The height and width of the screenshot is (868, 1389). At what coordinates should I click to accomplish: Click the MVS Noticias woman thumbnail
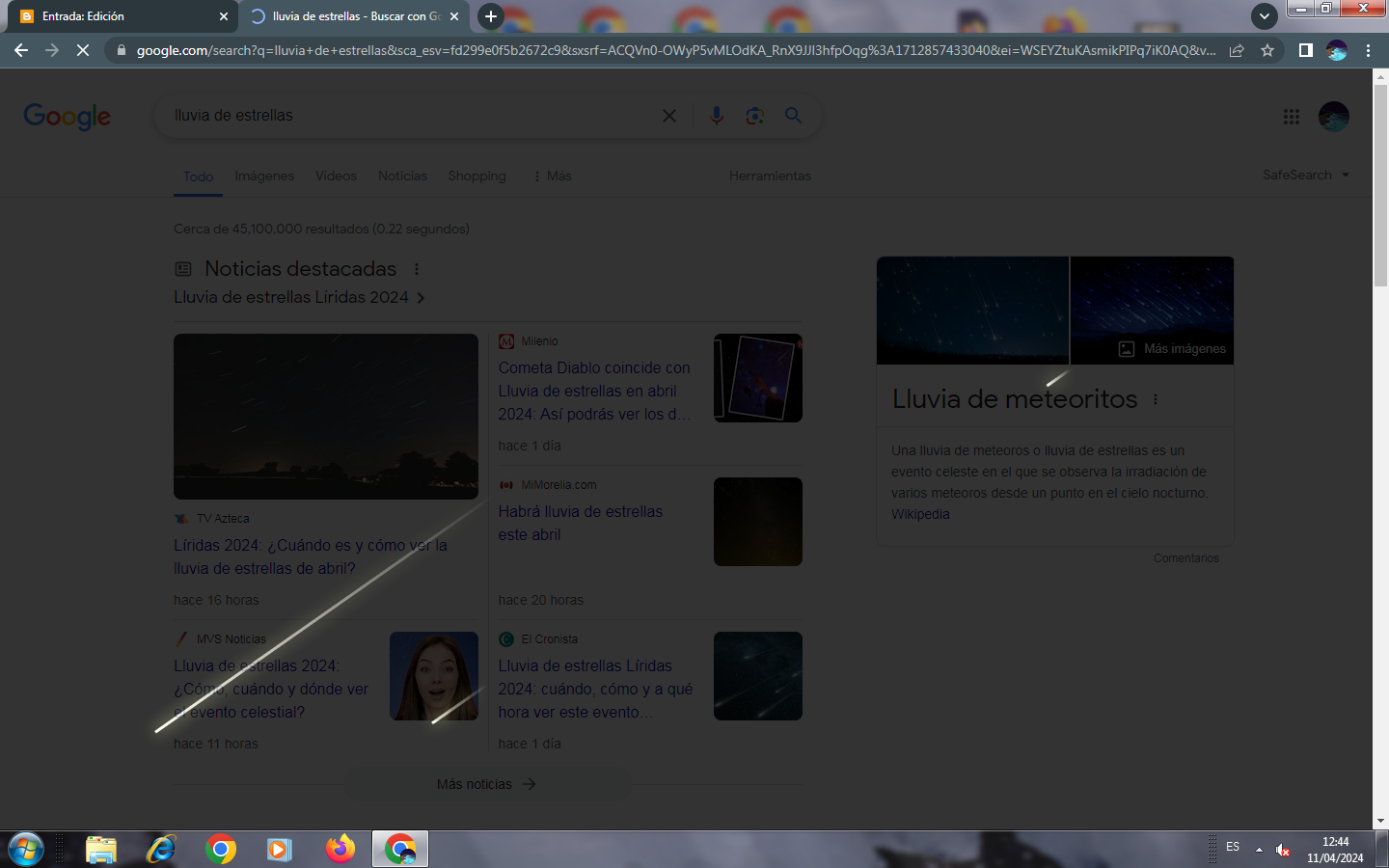pos(434,676)
